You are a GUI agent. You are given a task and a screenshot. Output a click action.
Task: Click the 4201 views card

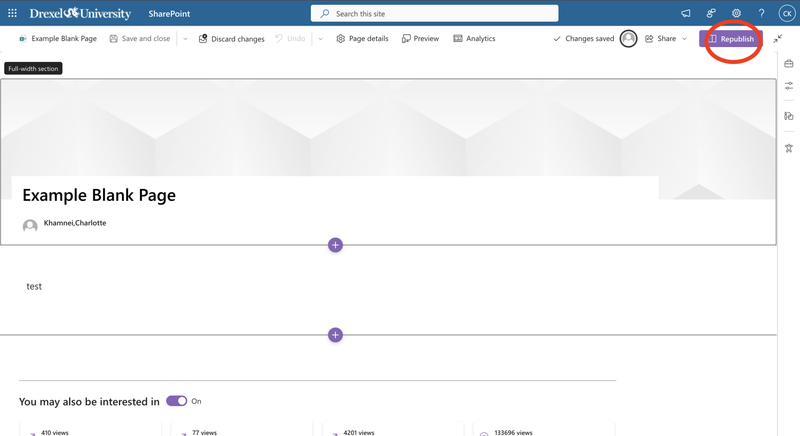[393, 429]
